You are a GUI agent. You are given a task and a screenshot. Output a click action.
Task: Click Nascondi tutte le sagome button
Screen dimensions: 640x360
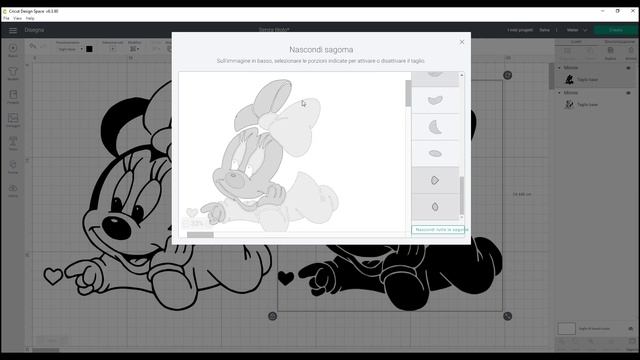pyautogui.click(x=439, y=230)
